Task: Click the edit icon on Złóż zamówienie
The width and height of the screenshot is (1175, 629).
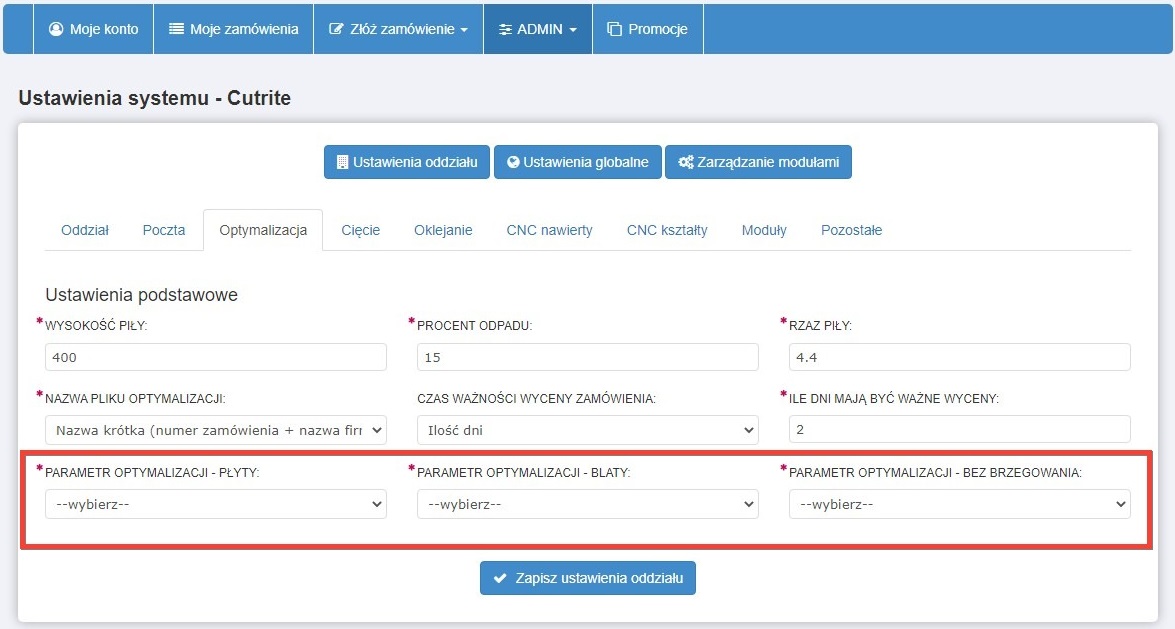Action: pos(336,29)
